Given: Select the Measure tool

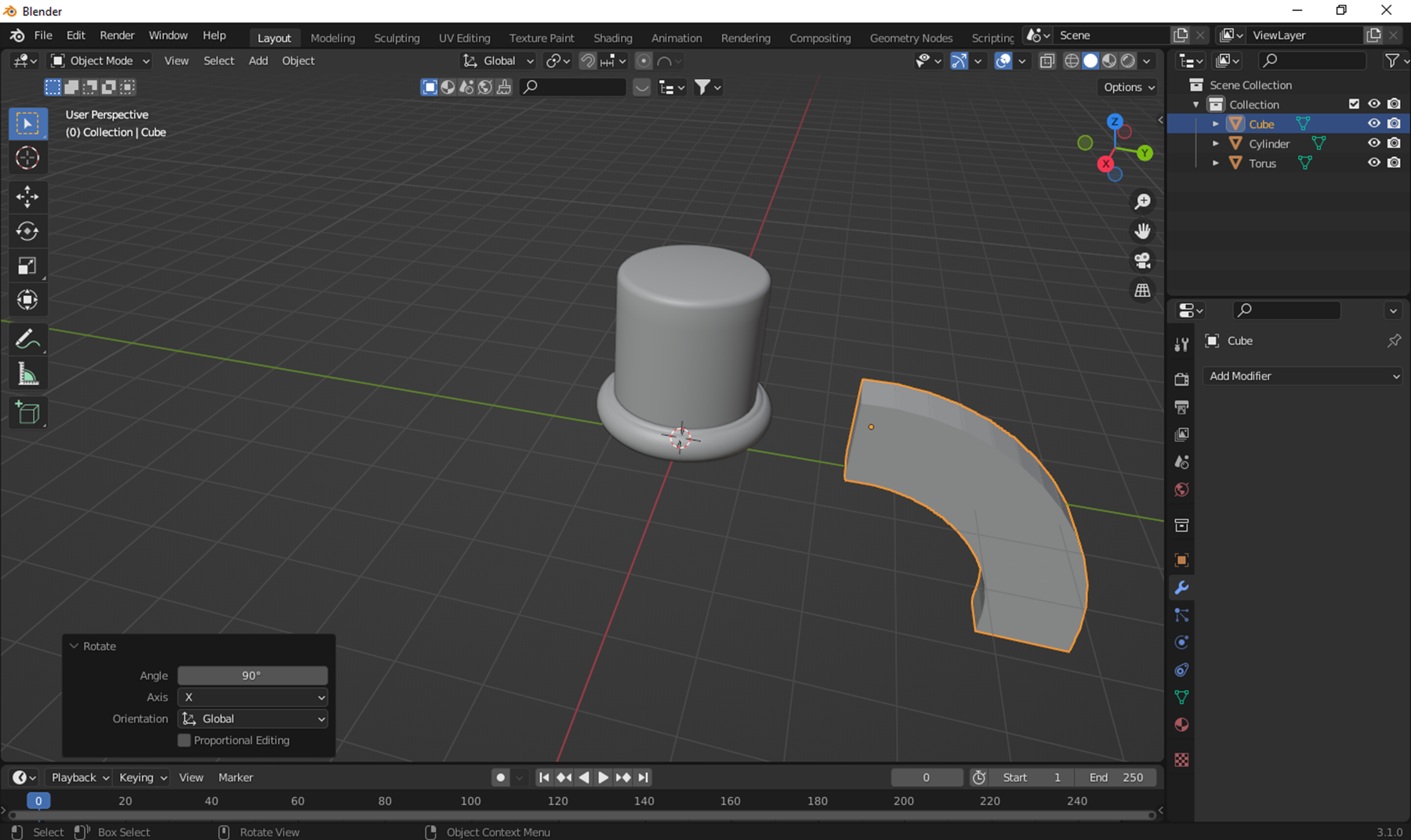Looking at the screenshot, I should coord(27,375).
